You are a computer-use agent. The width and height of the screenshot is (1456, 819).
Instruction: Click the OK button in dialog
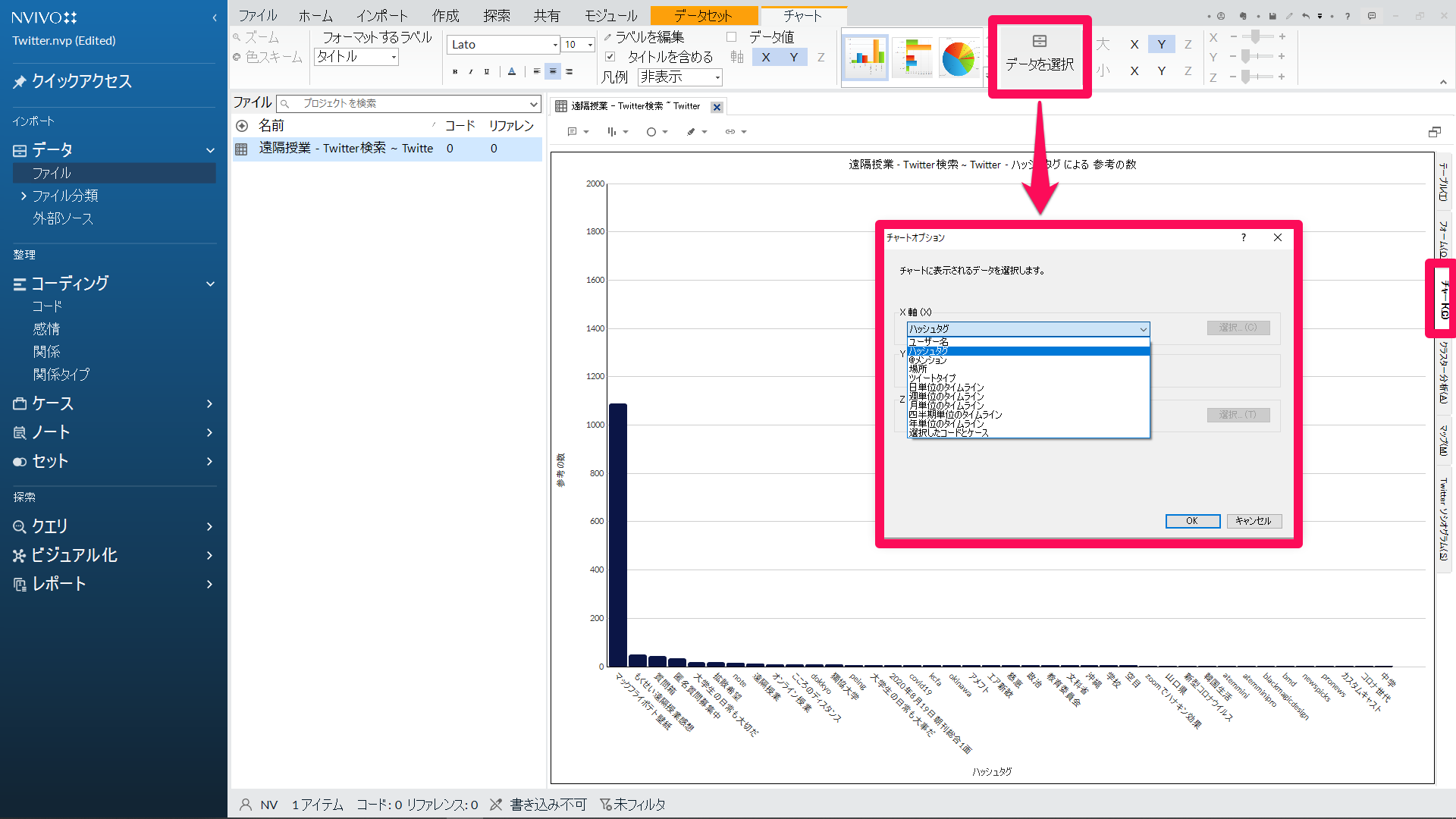pos(1192,521)
